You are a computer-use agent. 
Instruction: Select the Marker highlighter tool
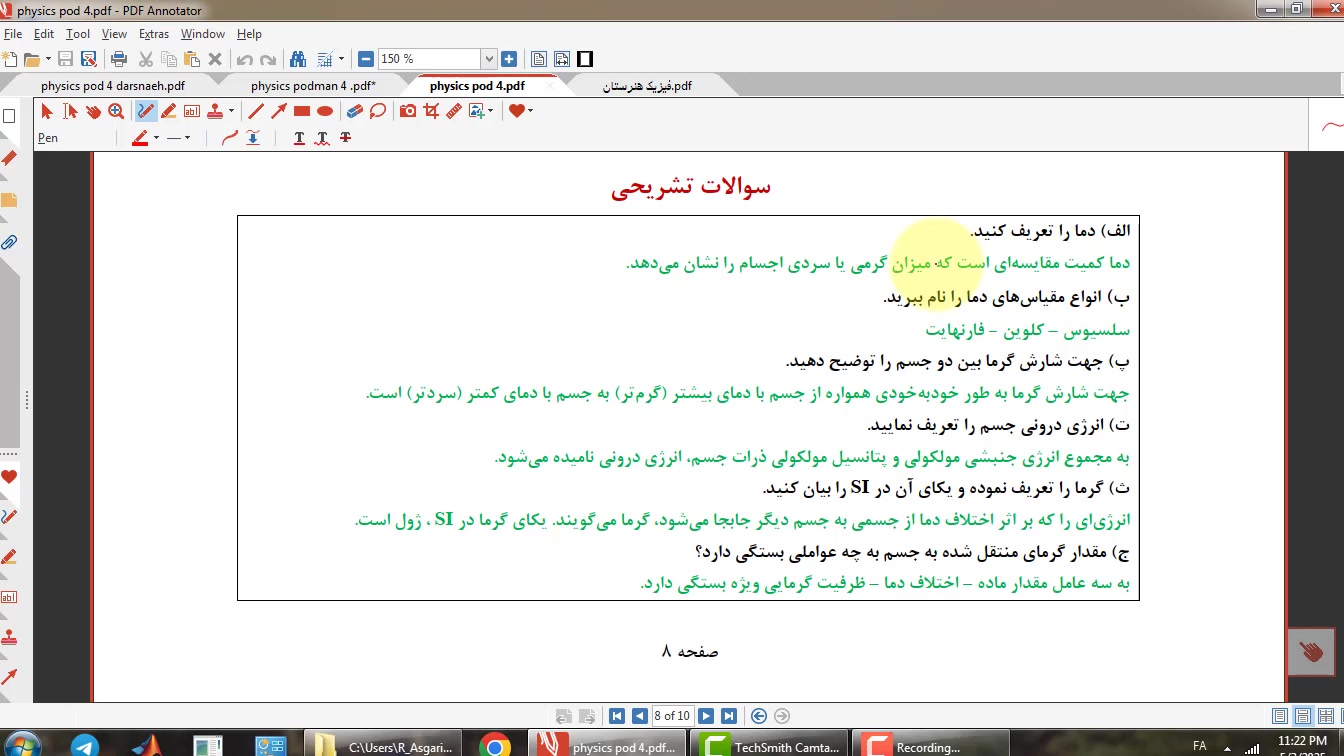(169, 111)
